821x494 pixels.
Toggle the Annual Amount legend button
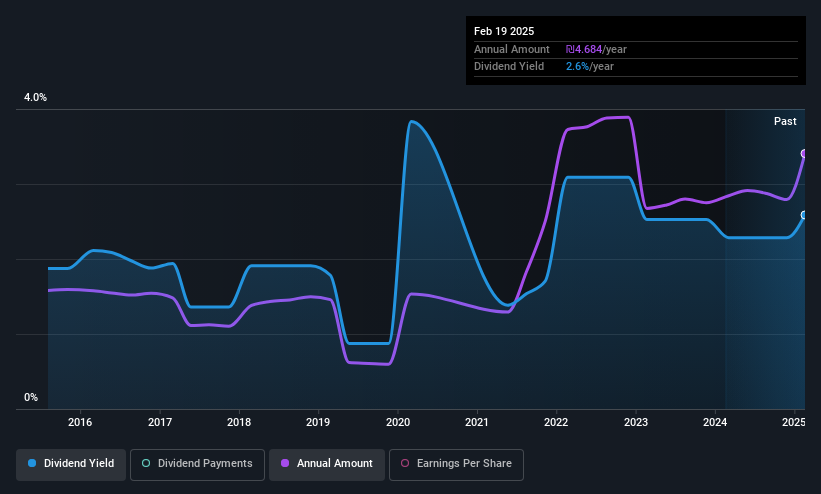(327, 464)
